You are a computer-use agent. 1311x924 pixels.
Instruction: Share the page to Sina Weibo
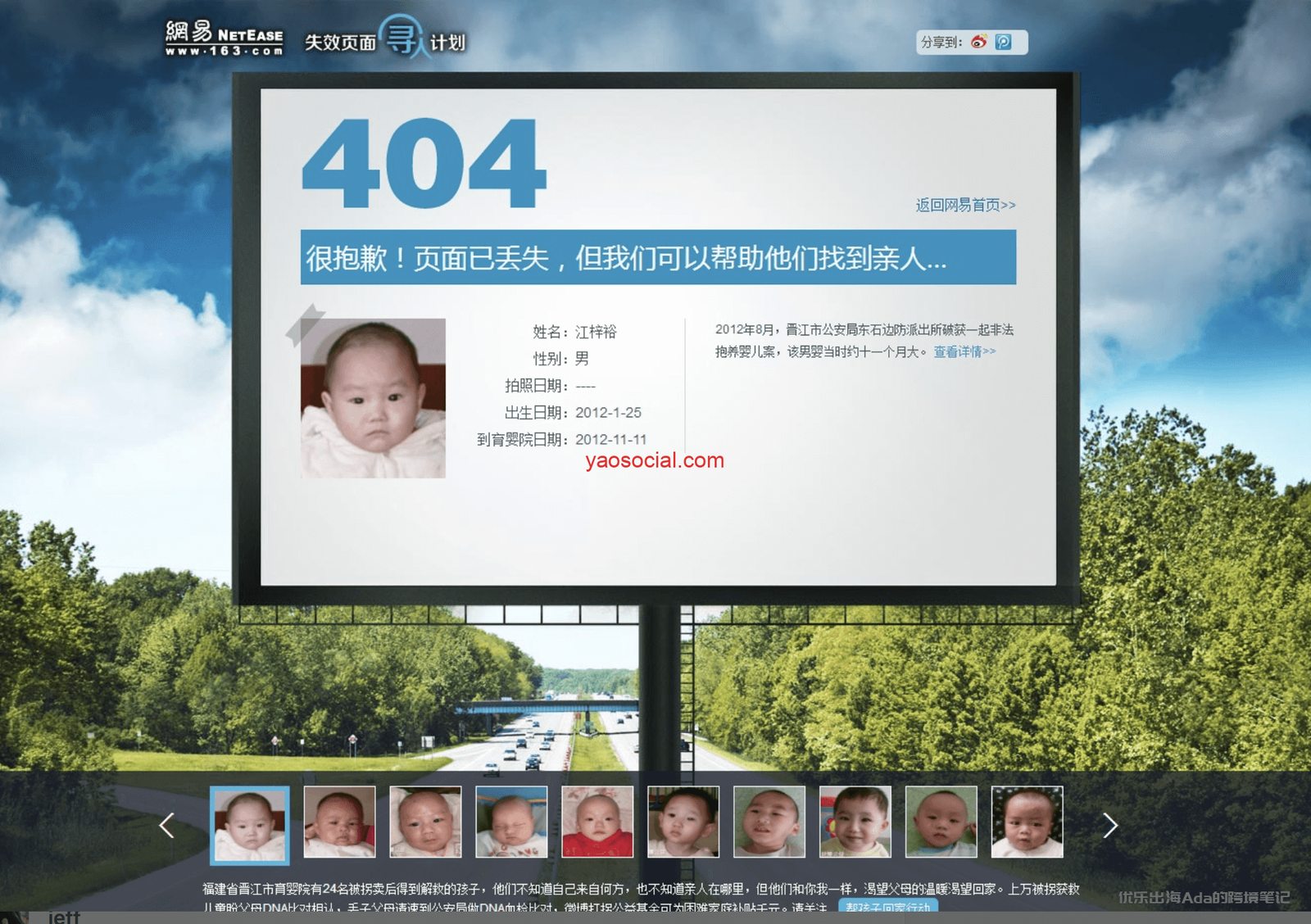coord(978,42)
